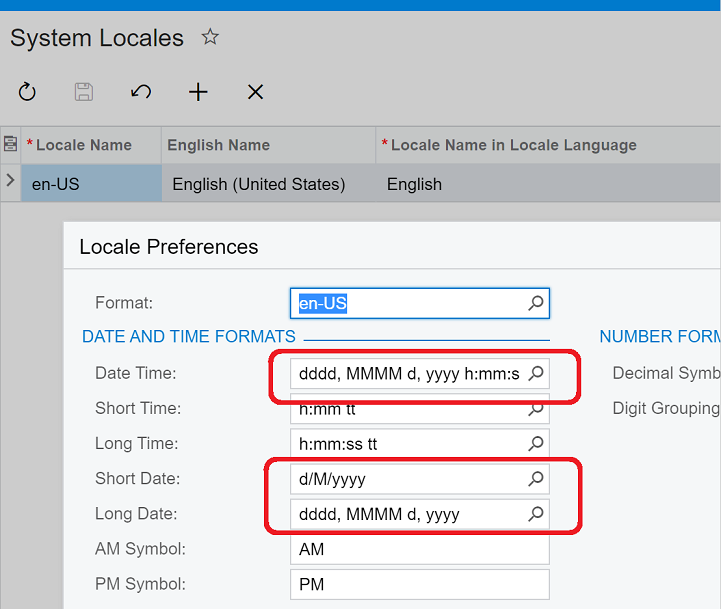The height and width of the screenshot is (609, 721).
Task: Click the AM Symbol label
Action: coord(140,549)
